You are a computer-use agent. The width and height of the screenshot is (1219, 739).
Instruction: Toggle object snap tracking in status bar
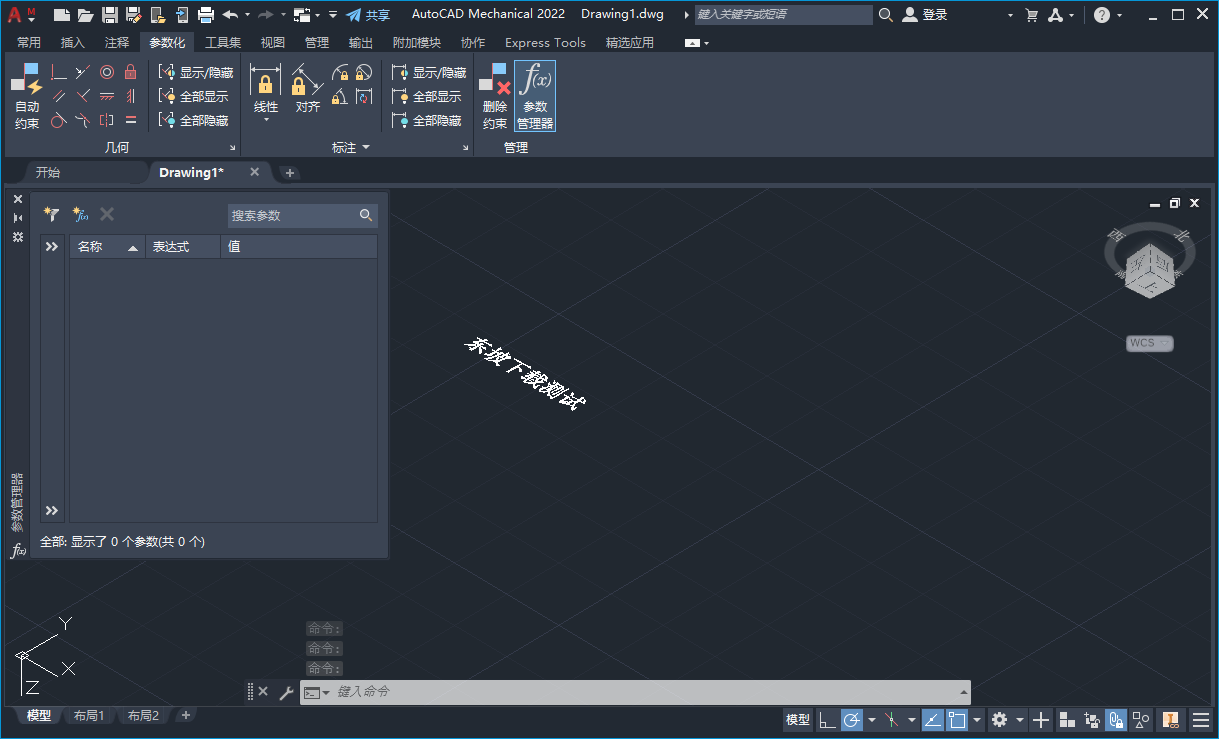(932, 720)
